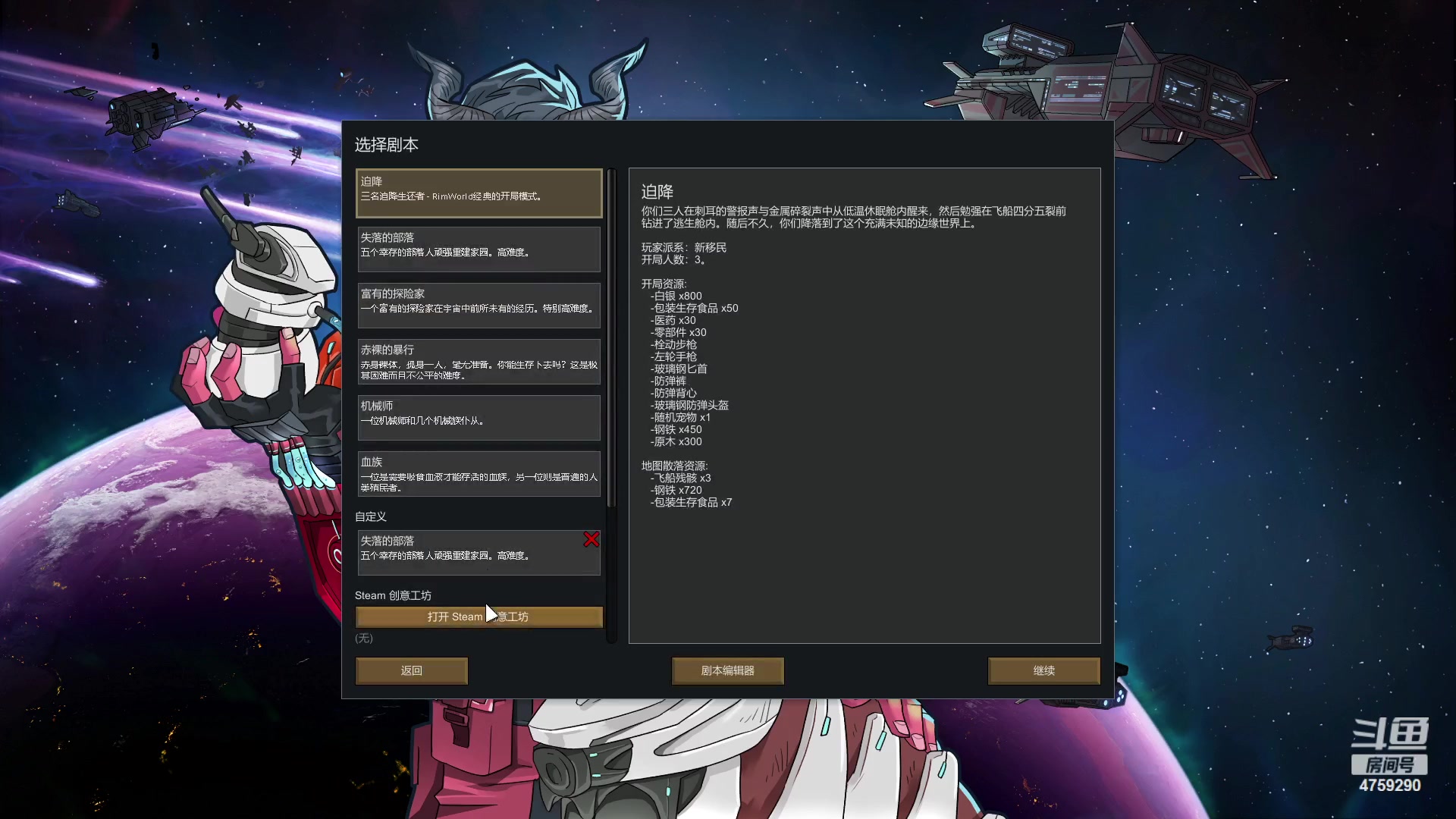The image size is (1456, 819).
Task: Click the 白银 x800 resource line
Action: tap(676, 296)
